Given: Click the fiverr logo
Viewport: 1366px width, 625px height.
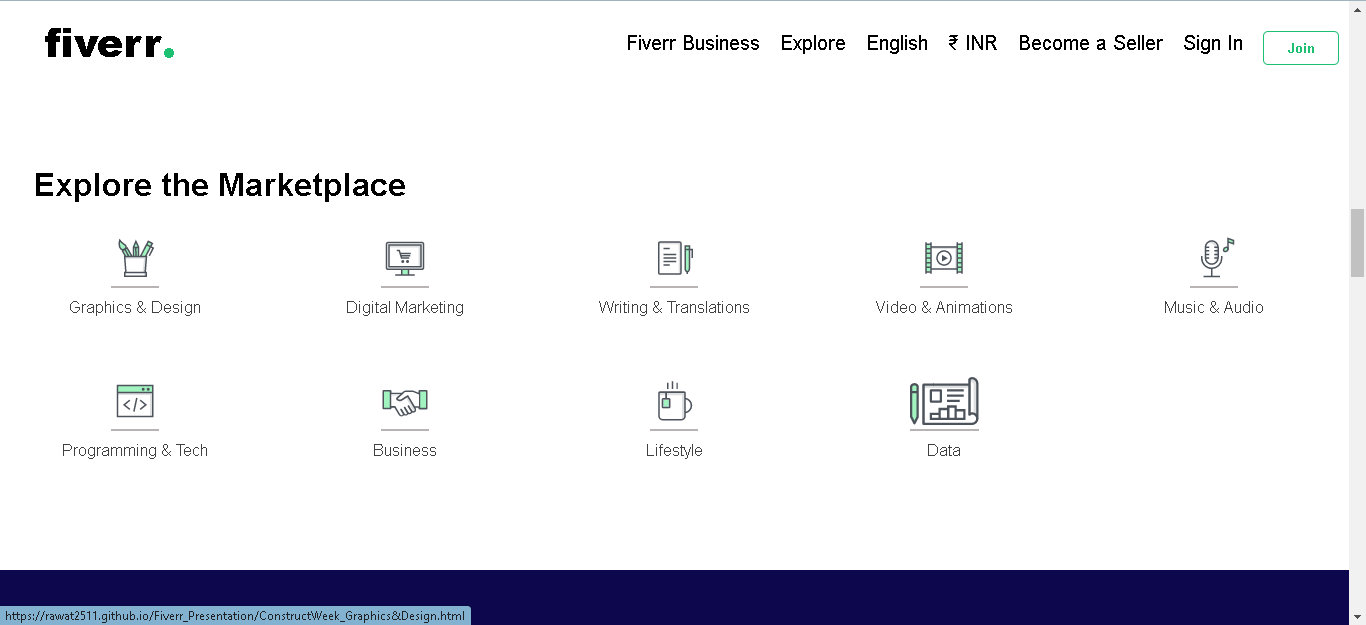Looking at the screenshot, I should (109, 43).
